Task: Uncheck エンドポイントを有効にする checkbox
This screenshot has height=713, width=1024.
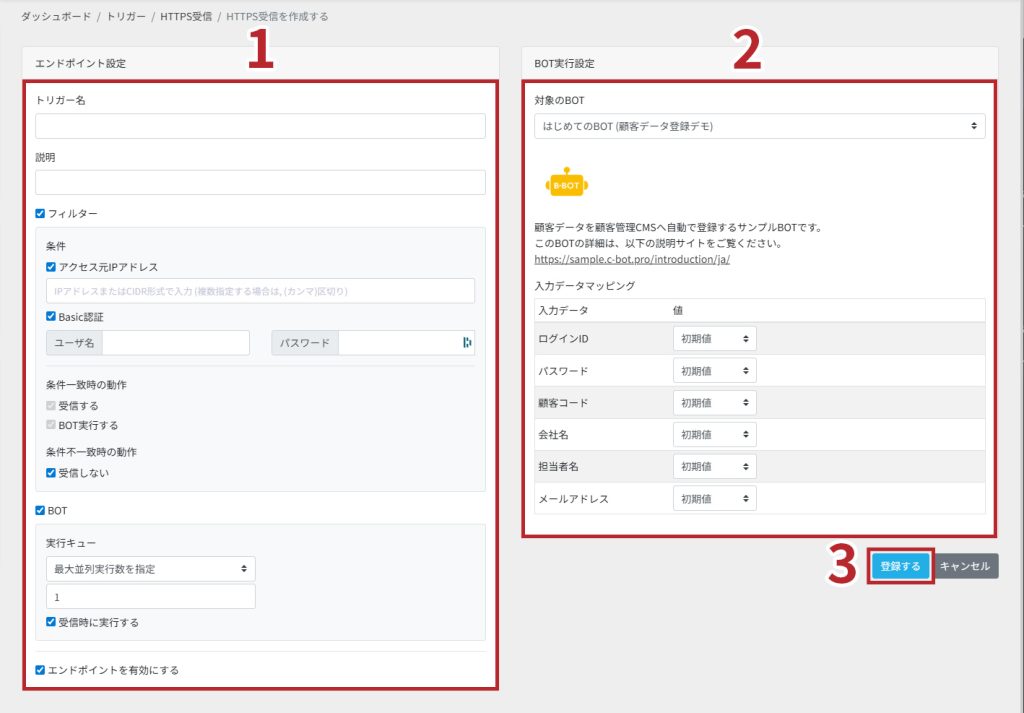Action: tap(40, 670)
